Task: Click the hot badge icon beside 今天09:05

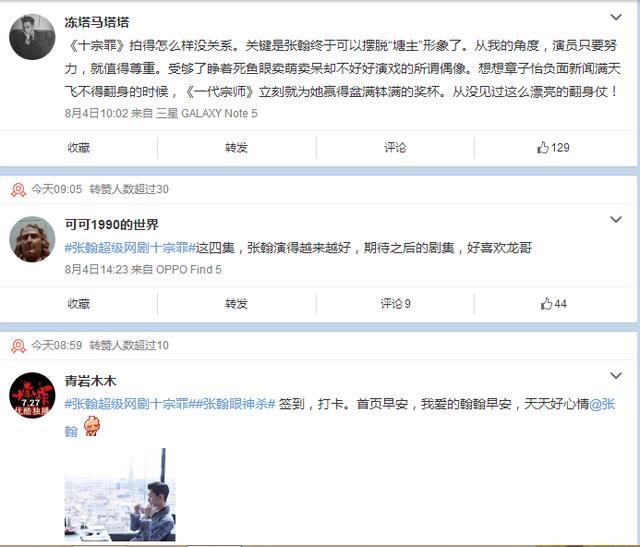Action: coord(18,189)
